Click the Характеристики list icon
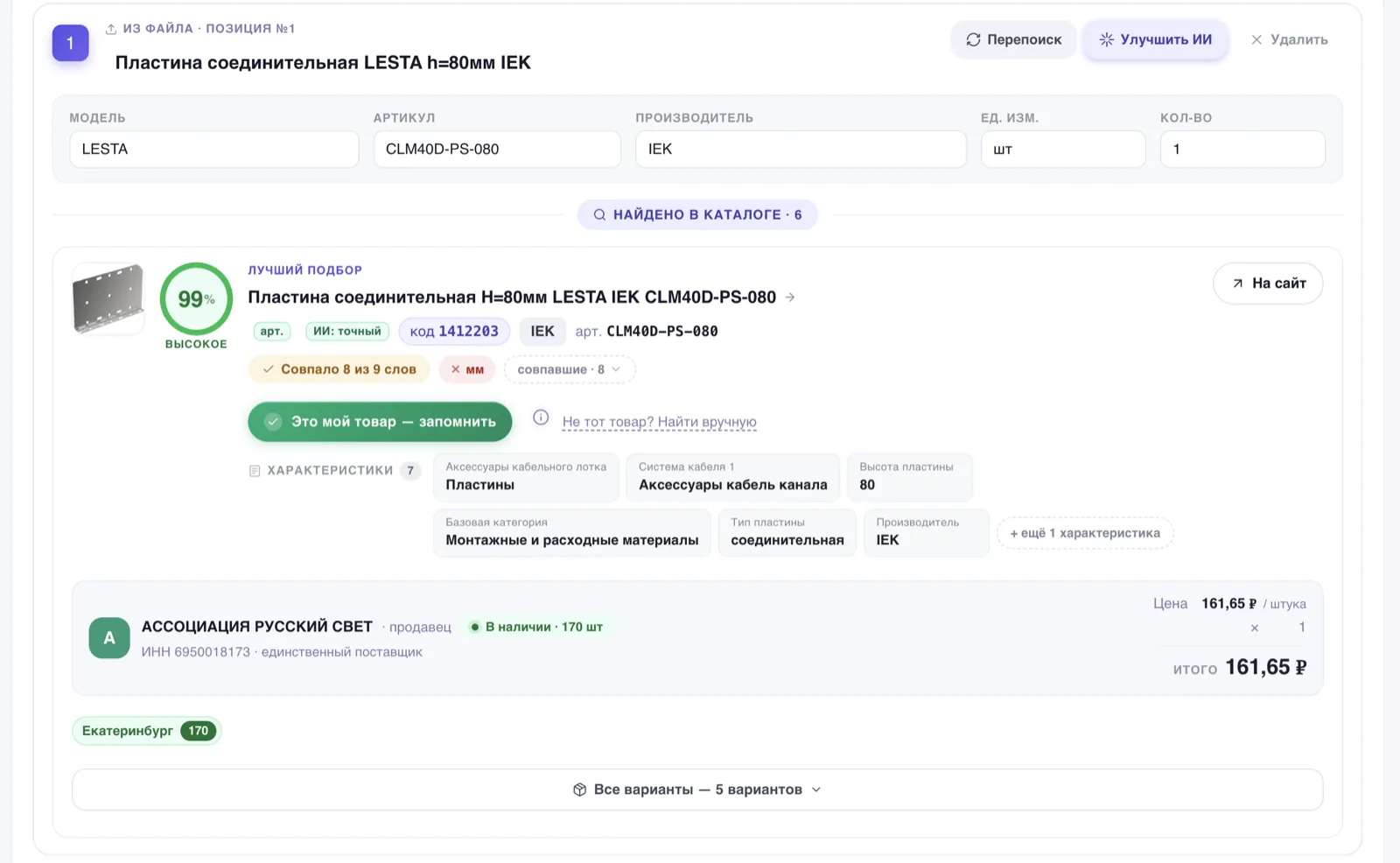Screen dimensions: 1400x863 coord(255,471)
